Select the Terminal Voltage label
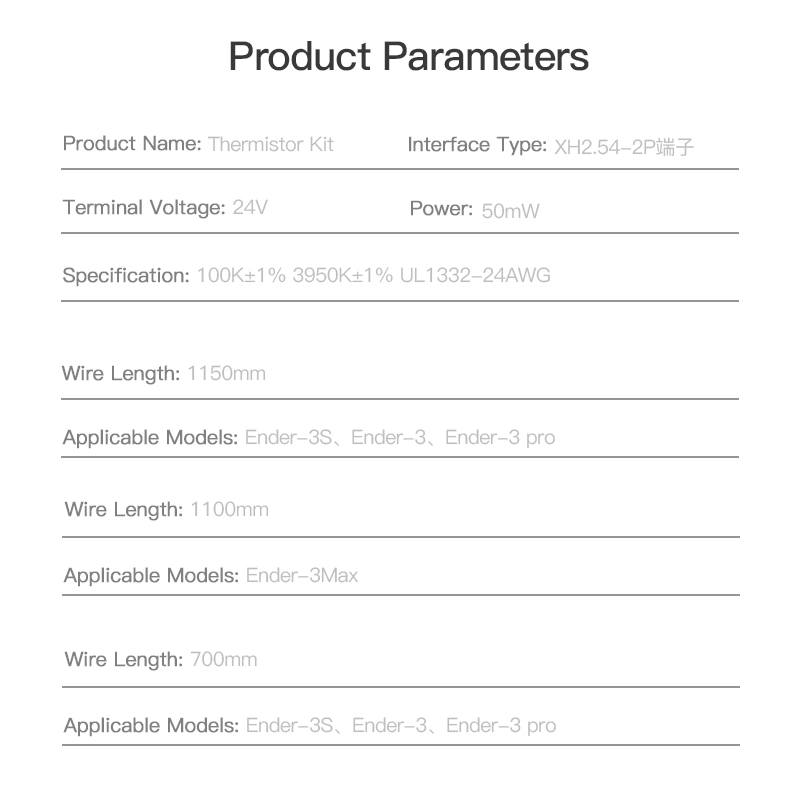The image size is (790, 812). [x=144, y=208]
